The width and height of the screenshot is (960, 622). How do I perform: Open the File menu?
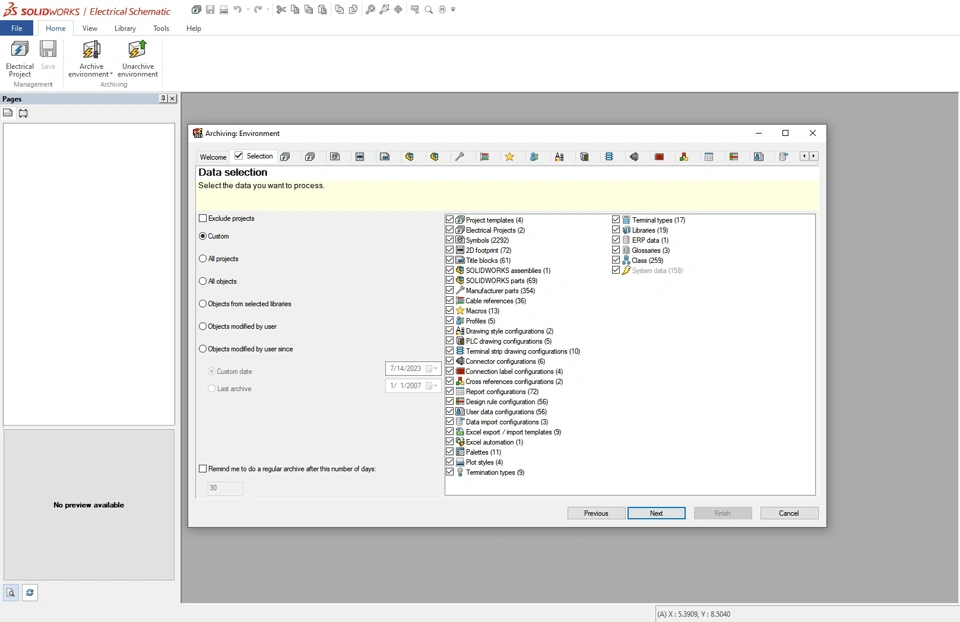(17, 28)
